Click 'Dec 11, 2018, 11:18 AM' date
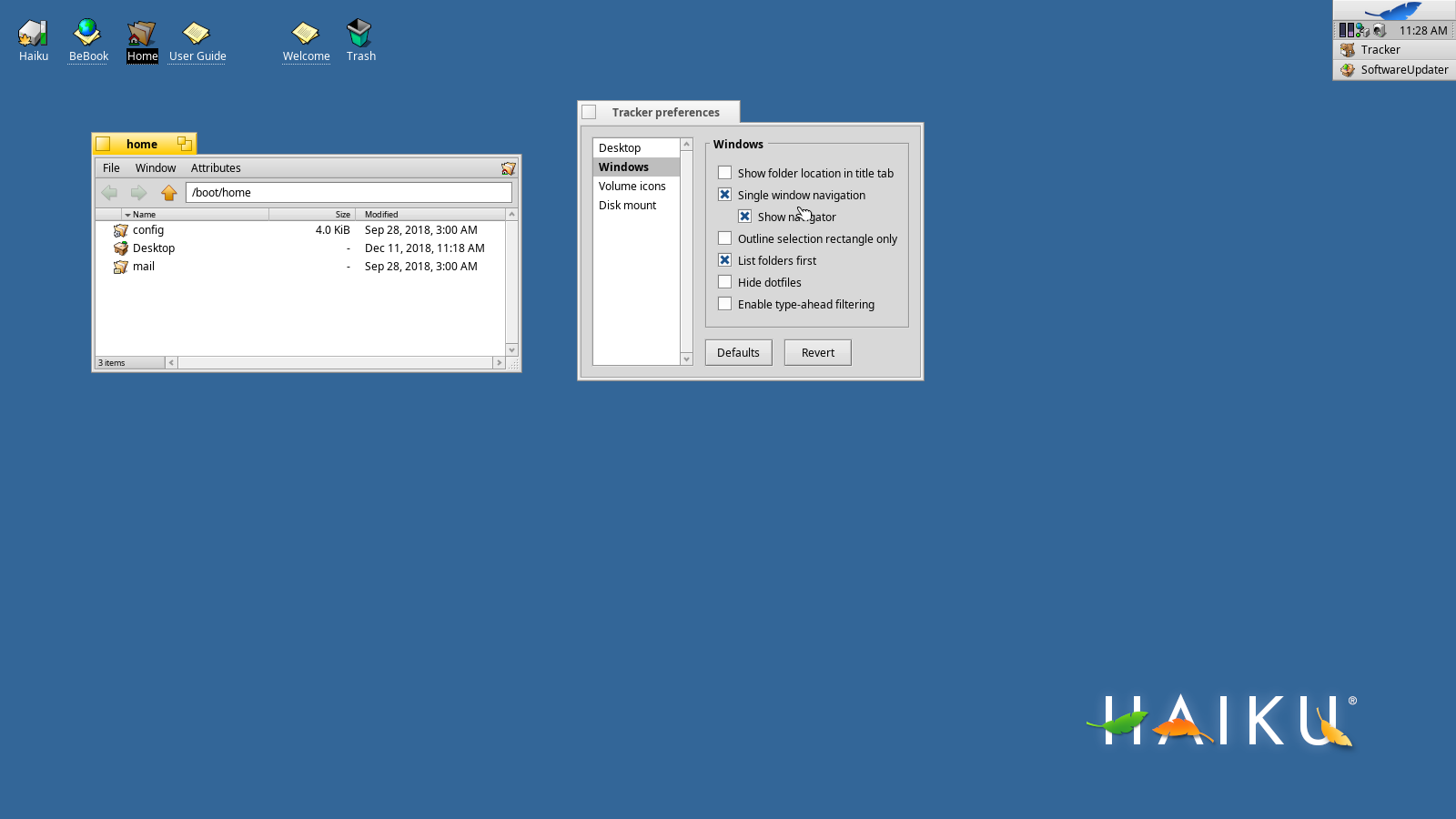The image size is (1456, 819). pyautogui.click(x=424, y=248)
